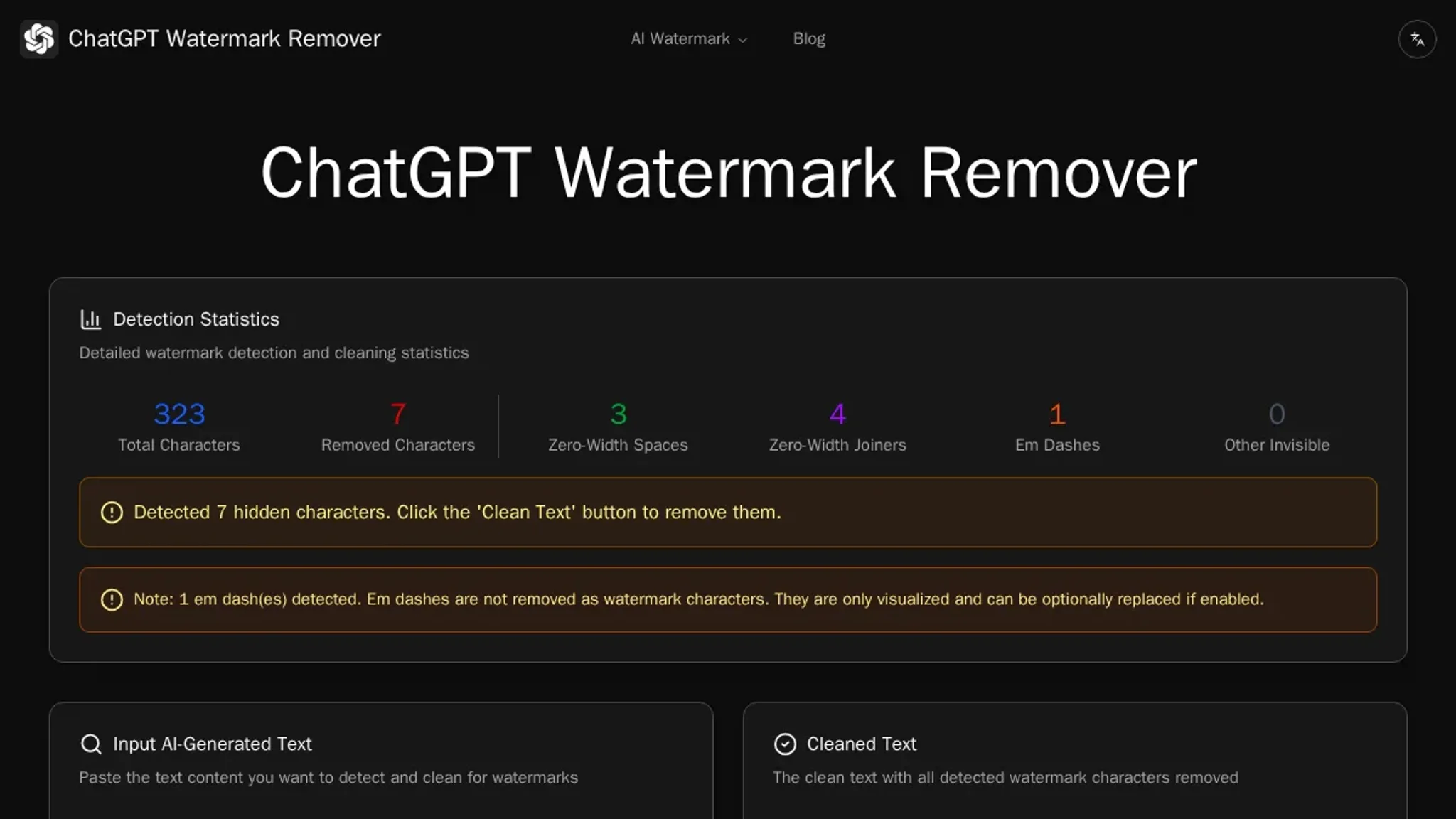1456x819 pixels.
Task: Select the 0 Other Invisible value
Action: [1277, 414]
